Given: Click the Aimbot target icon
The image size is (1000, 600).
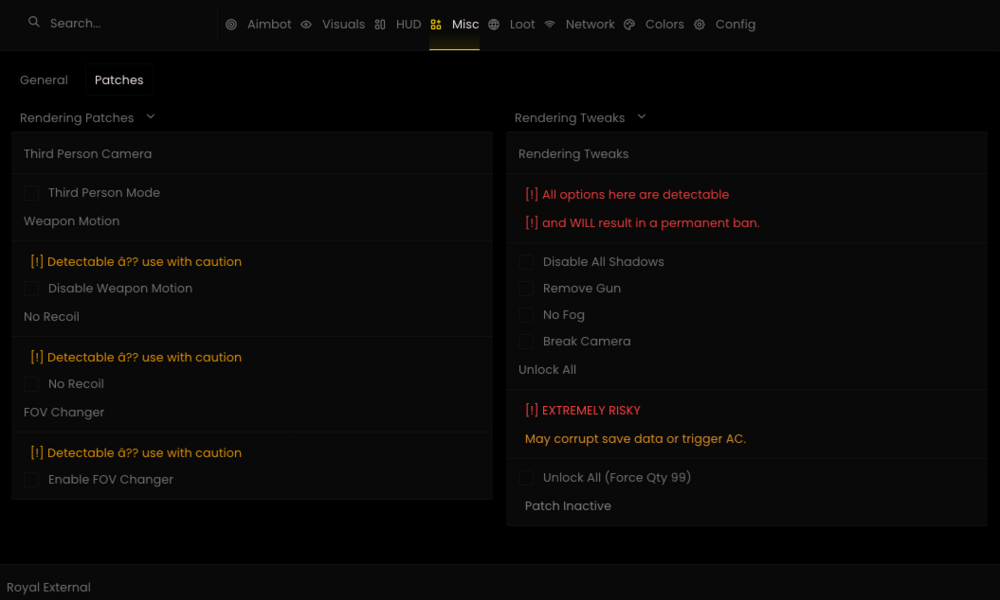Looking at the screenshot, I should click(x=232, y=24).
